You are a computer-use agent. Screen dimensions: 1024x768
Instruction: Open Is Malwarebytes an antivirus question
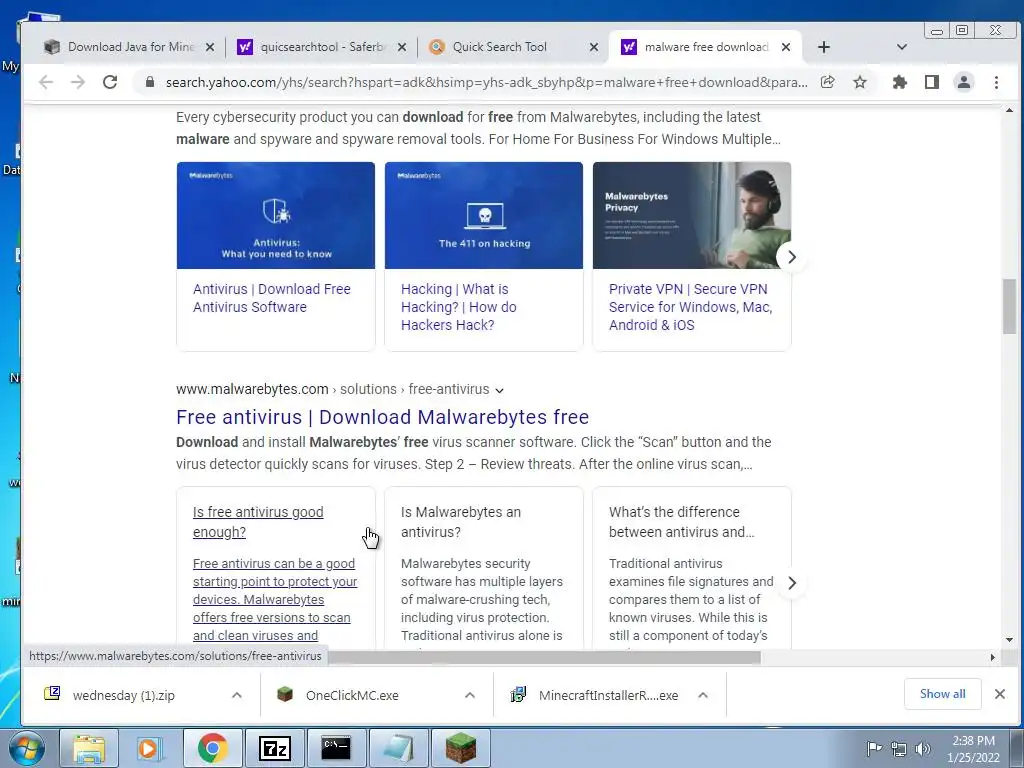(461, 522)
